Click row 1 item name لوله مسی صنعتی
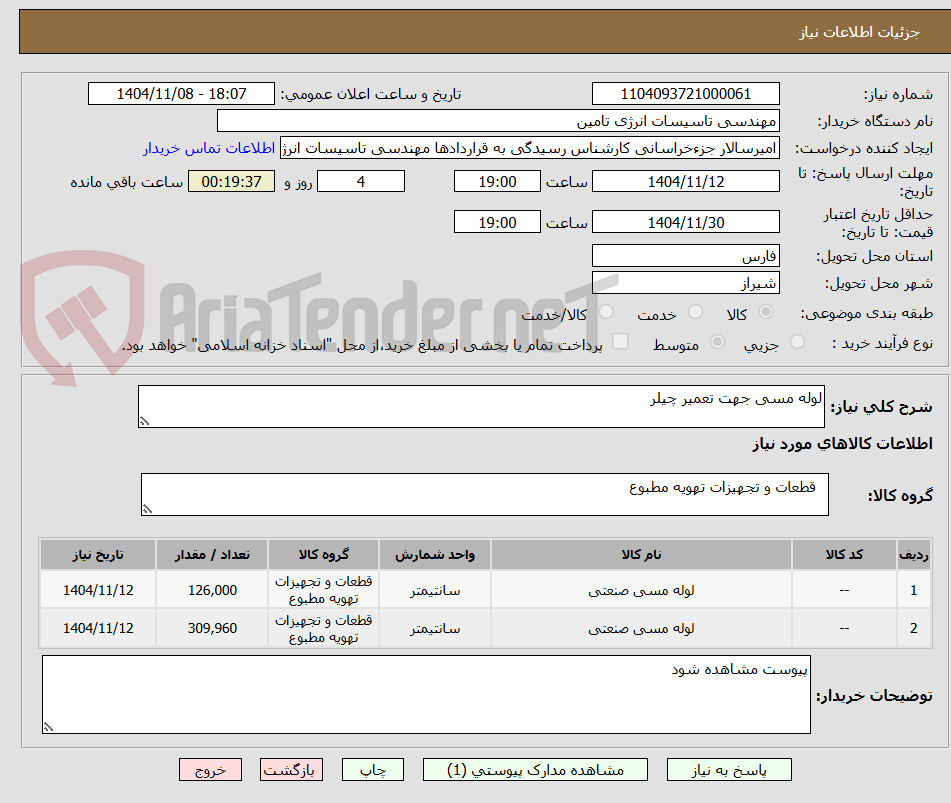The height and width of the screenshot is (803, 951). (x=641, y=590)
